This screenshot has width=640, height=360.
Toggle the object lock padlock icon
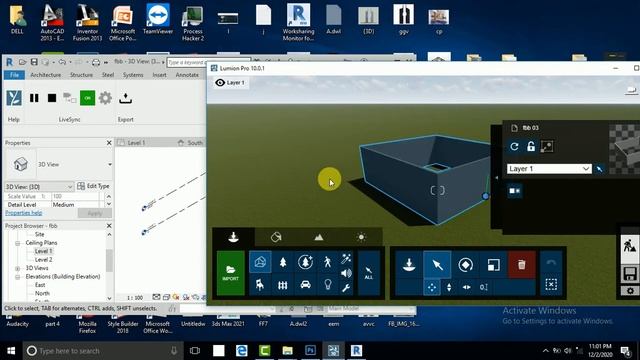531,147
